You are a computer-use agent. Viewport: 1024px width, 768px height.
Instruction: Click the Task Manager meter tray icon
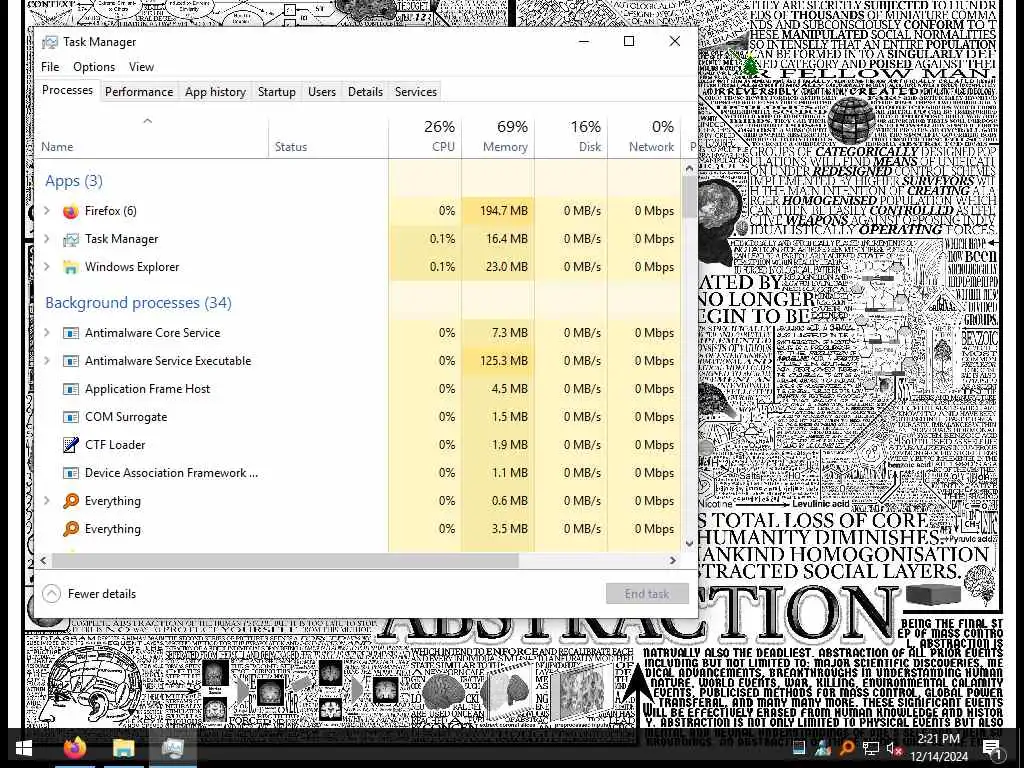click(x=798, y=749)
